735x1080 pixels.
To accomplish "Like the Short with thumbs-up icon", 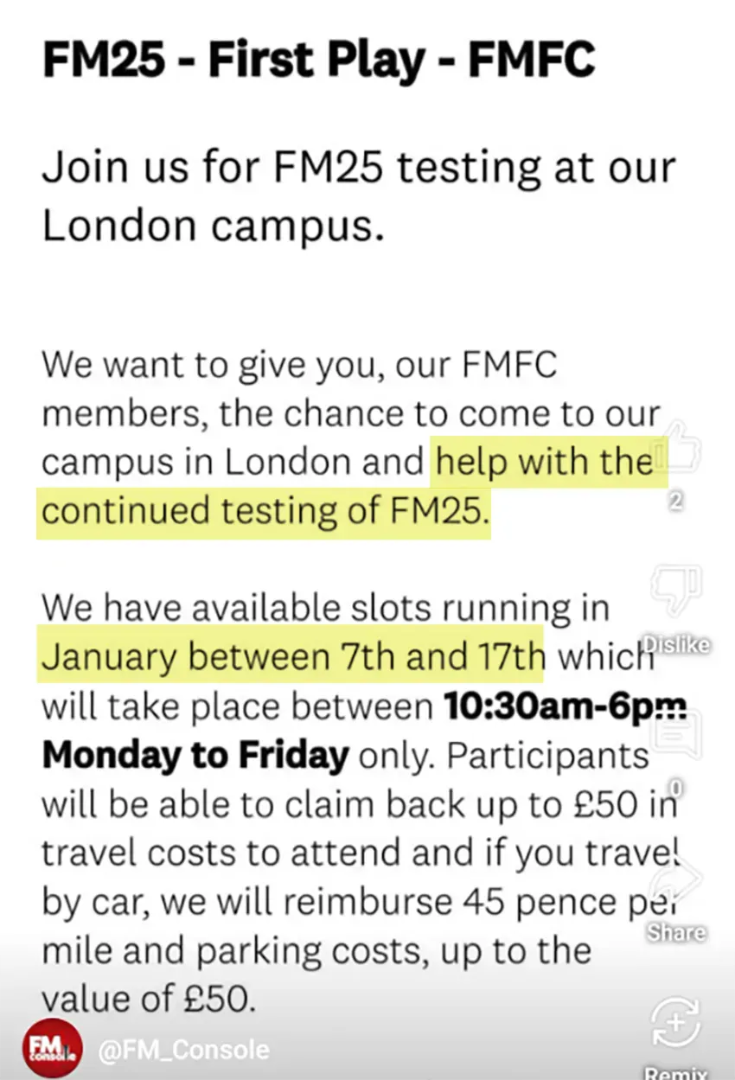I will (676, 448).
